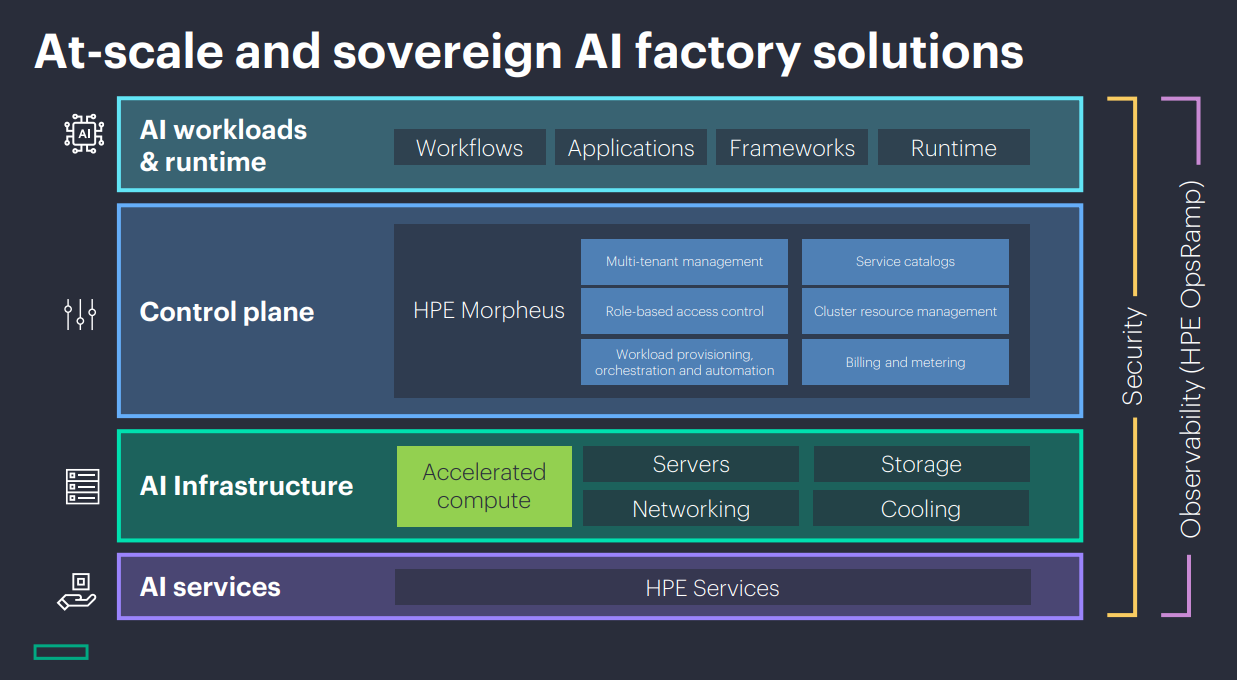The height and width of the screenshot is (680, 1237).
Task: Click the Cooling box
Action: 921,508
